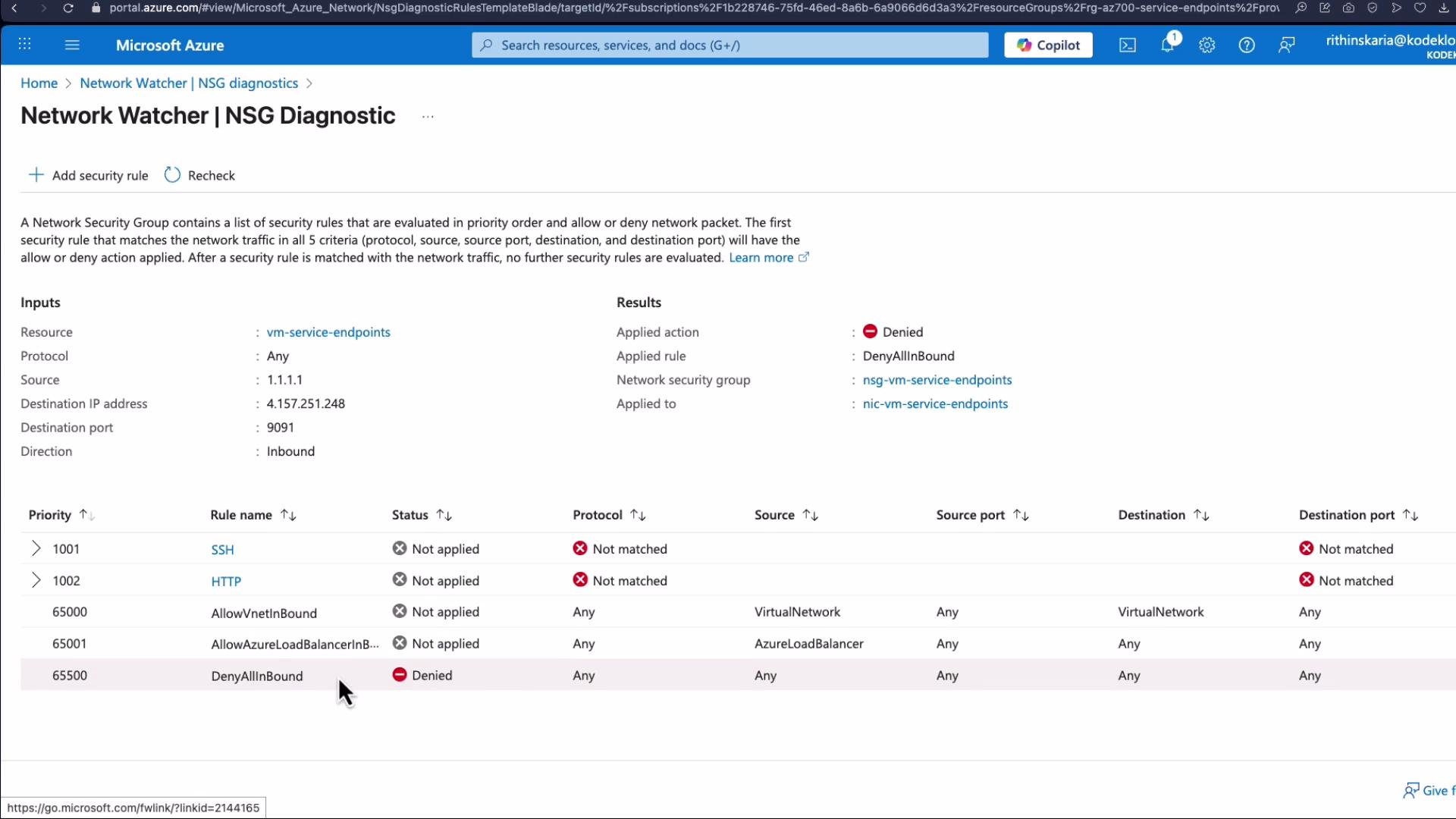The height and width of the screenshot is (819, 1456).
Task: Sort table by Source port column
Action: tap(983, 515)
